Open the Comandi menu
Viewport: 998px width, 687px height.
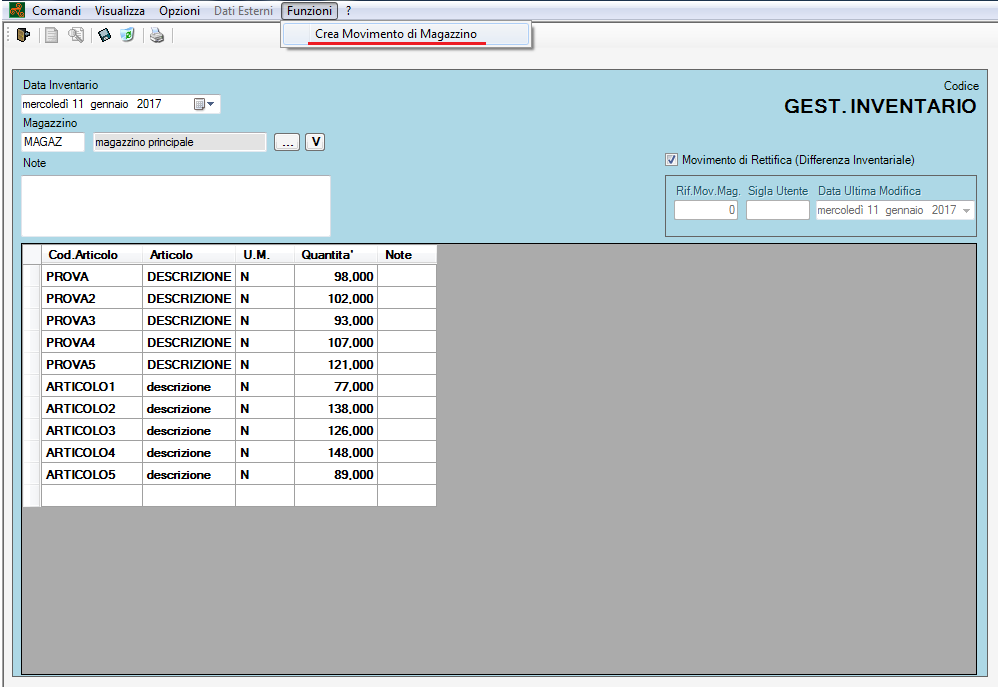click(56, 10)
